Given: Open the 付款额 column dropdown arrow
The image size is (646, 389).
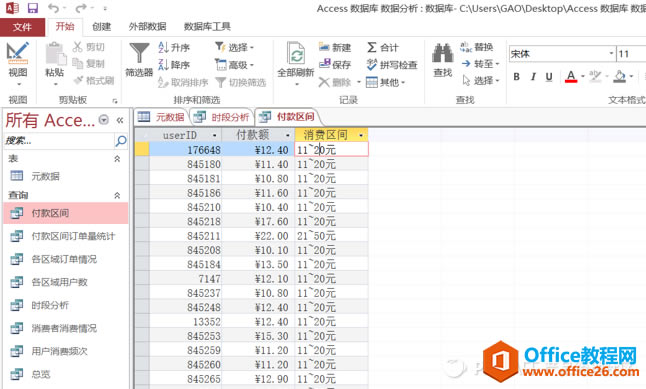Looking at the screenshot, I should tap(288, 135).
